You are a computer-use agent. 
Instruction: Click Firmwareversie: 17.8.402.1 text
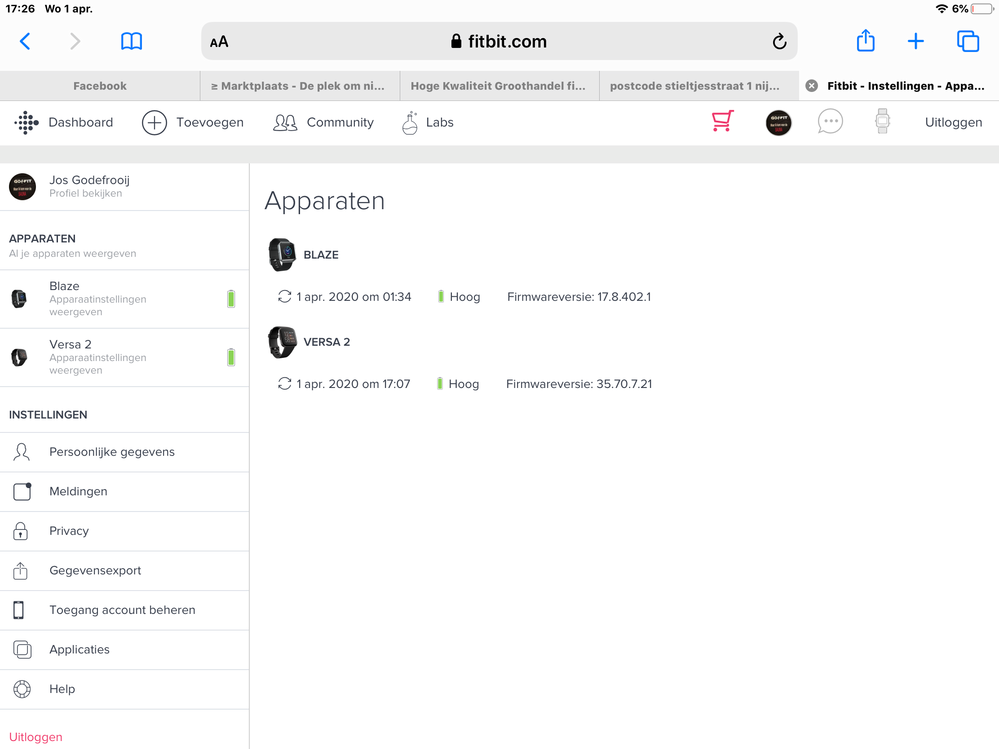click(x=579, y=297)
